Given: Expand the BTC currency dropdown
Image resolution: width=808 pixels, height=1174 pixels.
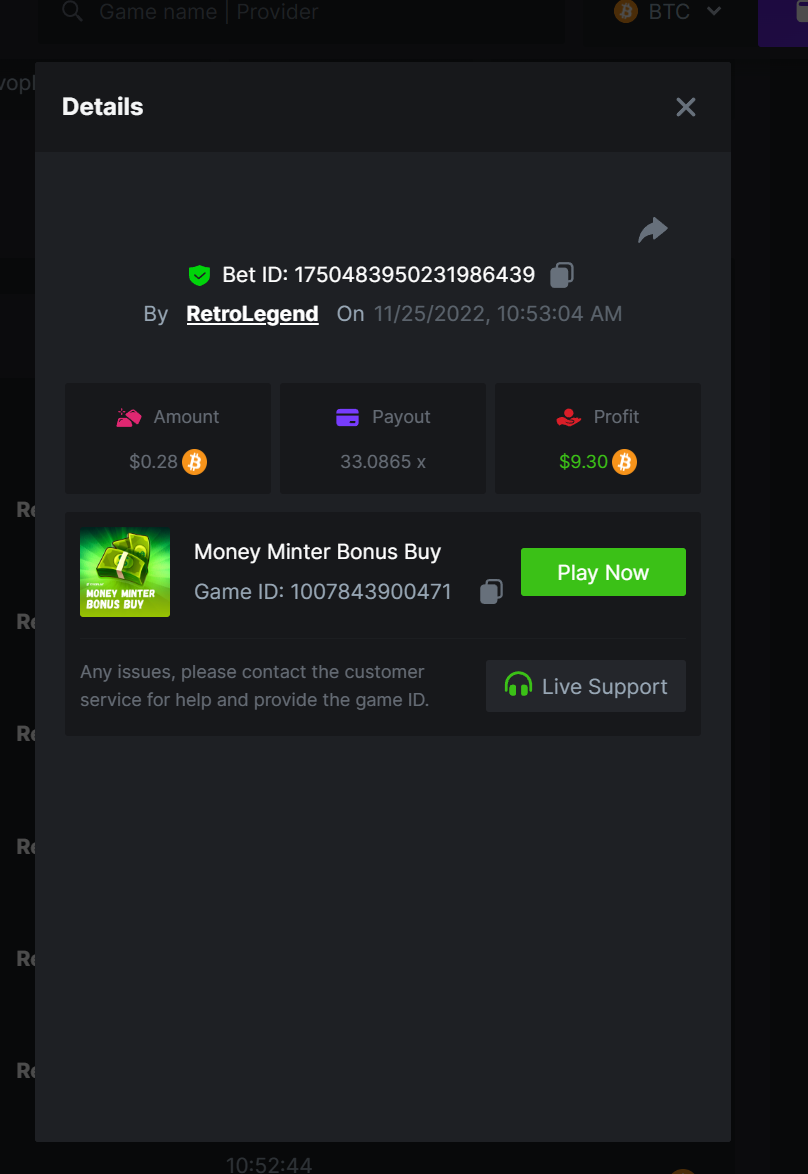Looking at the screenshot, I should 714,11.
